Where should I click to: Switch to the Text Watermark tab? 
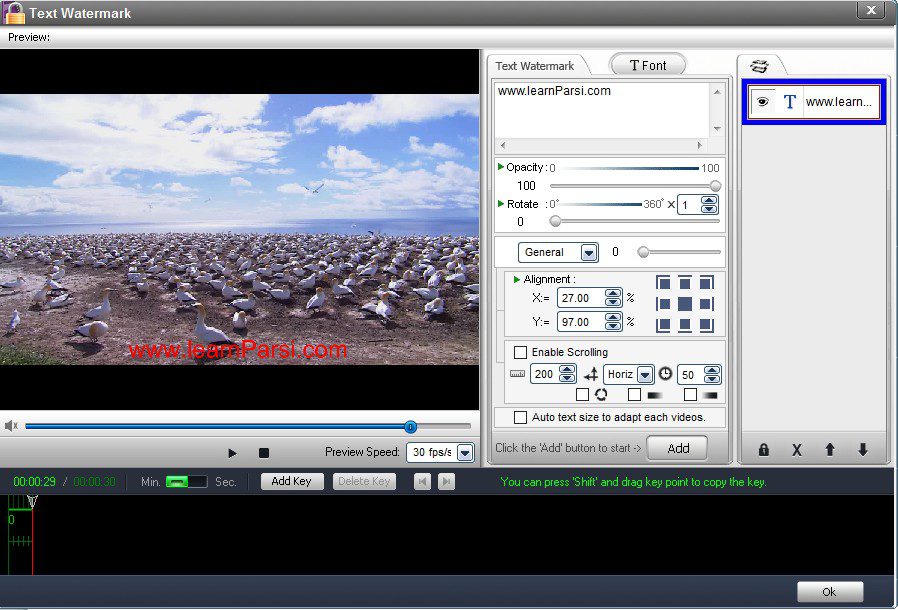pos(534,66)
